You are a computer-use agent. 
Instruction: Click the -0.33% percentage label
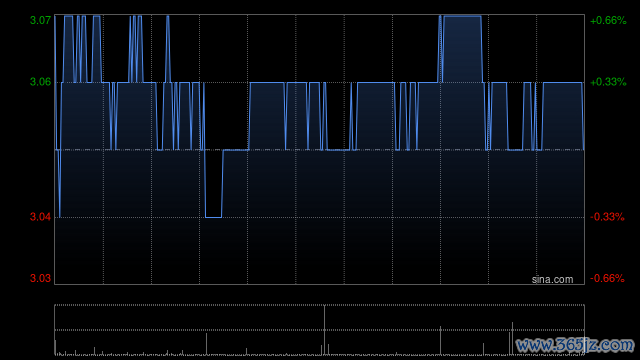(607, 216)
